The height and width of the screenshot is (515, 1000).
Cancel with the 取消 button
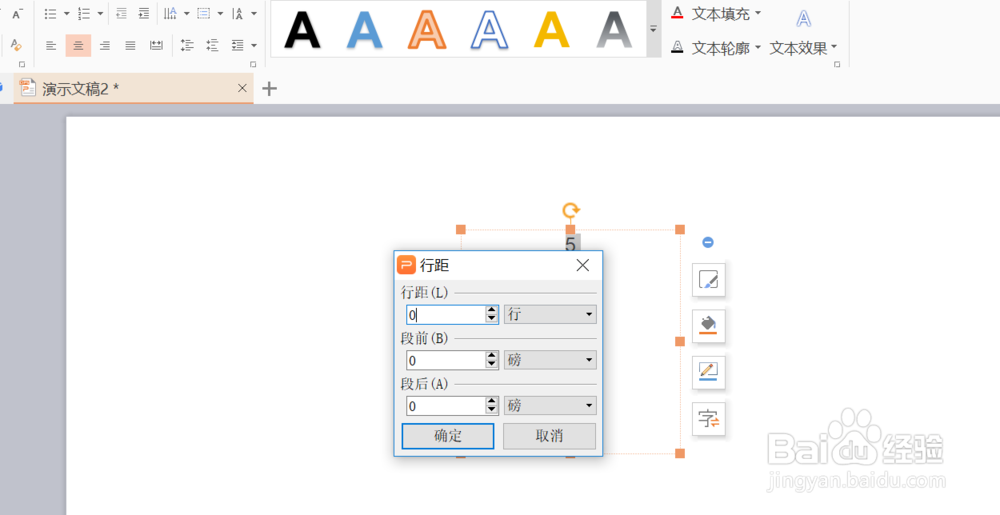click(x=549, y=436)
